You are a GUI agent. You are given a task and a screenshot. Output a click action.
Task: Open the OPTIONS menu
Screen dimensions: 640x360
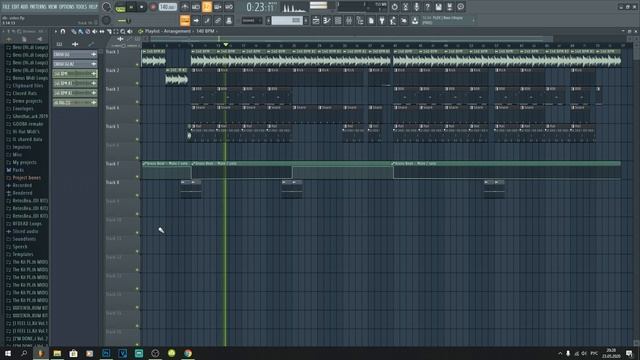click(67, 7)
